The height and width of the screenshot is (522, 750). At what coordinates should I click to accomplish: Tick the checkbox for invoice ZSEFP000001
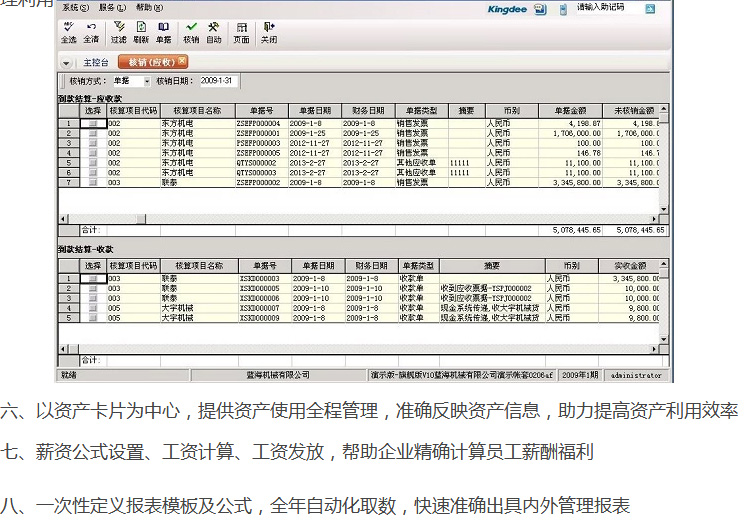(x=93, y=133)
